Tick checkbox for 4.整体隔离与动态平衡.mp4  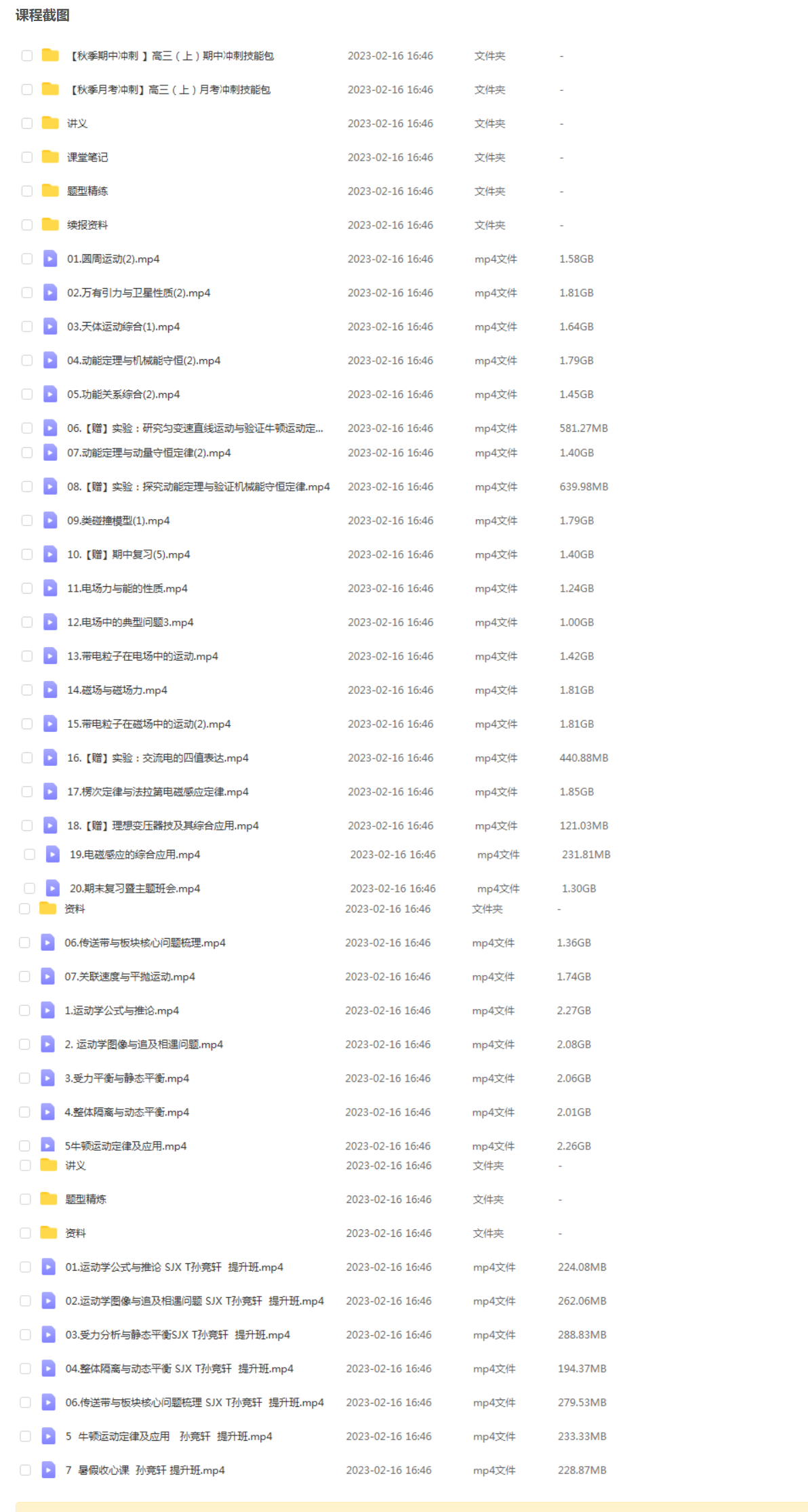(x=24, y=1112)
